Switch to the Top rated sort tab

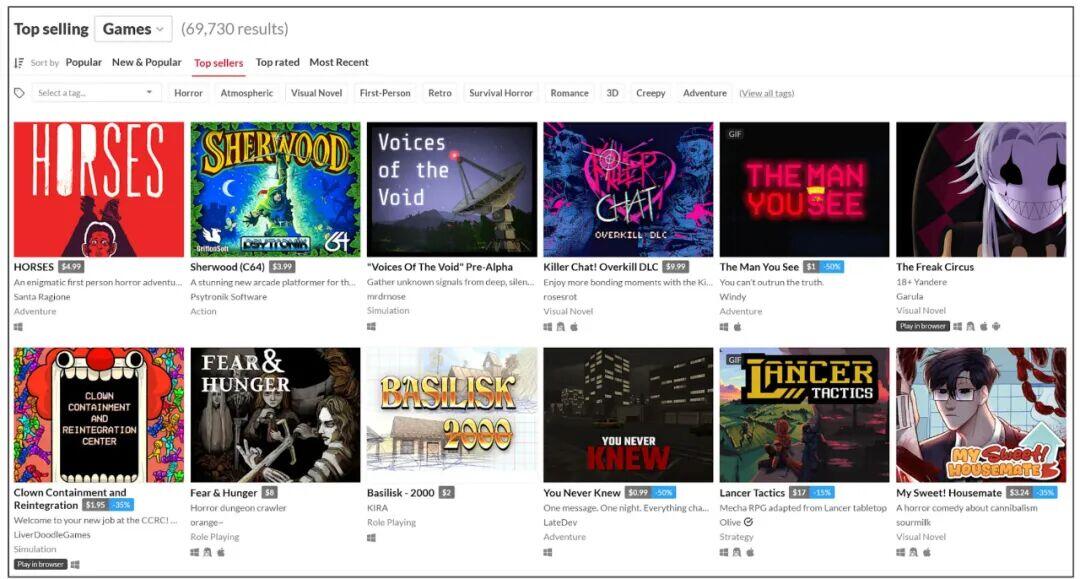278,62
